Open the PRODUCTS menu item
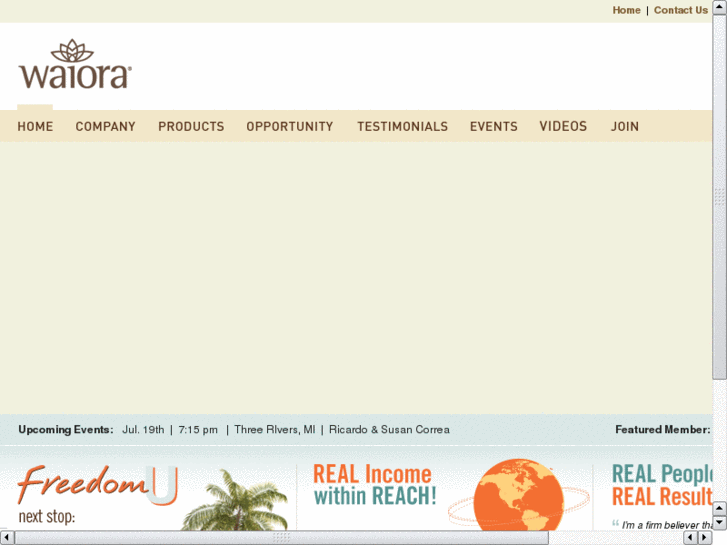 (191, 126)
